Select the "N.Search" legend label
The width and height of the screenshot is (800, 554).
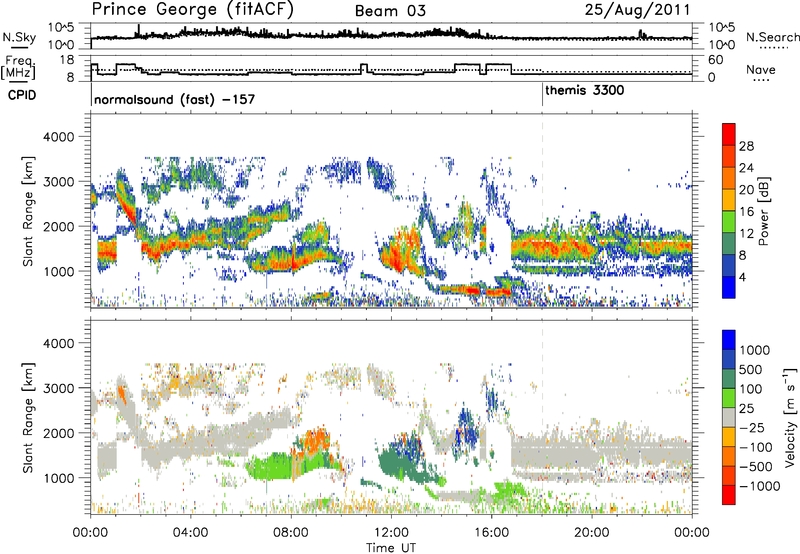(772, 37)
